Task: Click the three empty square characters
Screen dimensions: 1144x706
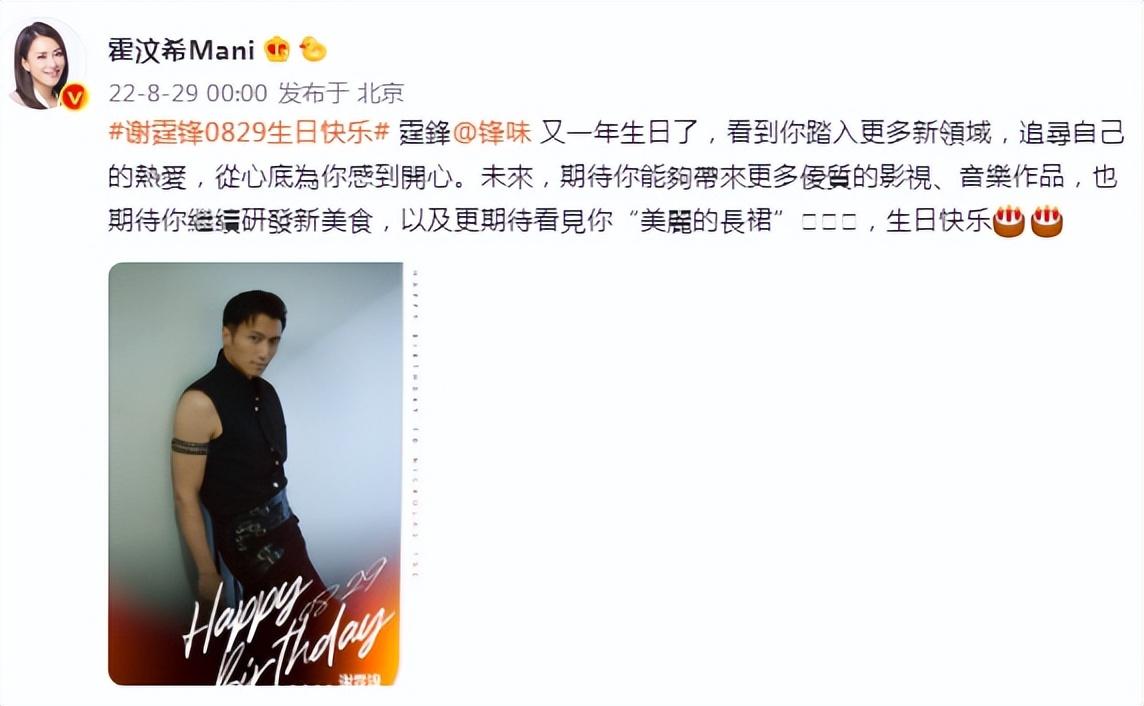Action: (829, 221)
